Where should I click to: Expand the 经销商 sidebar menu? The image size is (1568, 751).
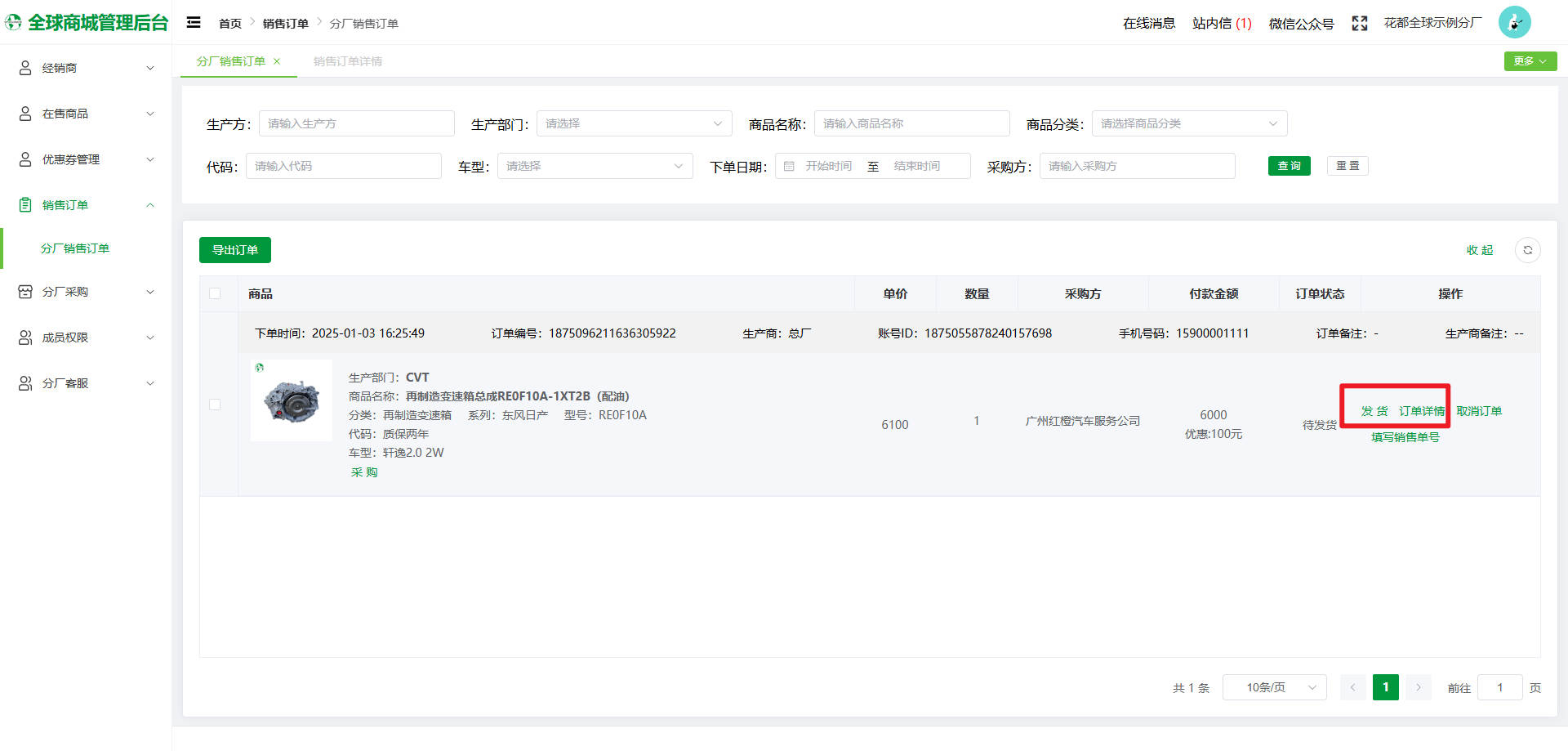pos(86,68)
